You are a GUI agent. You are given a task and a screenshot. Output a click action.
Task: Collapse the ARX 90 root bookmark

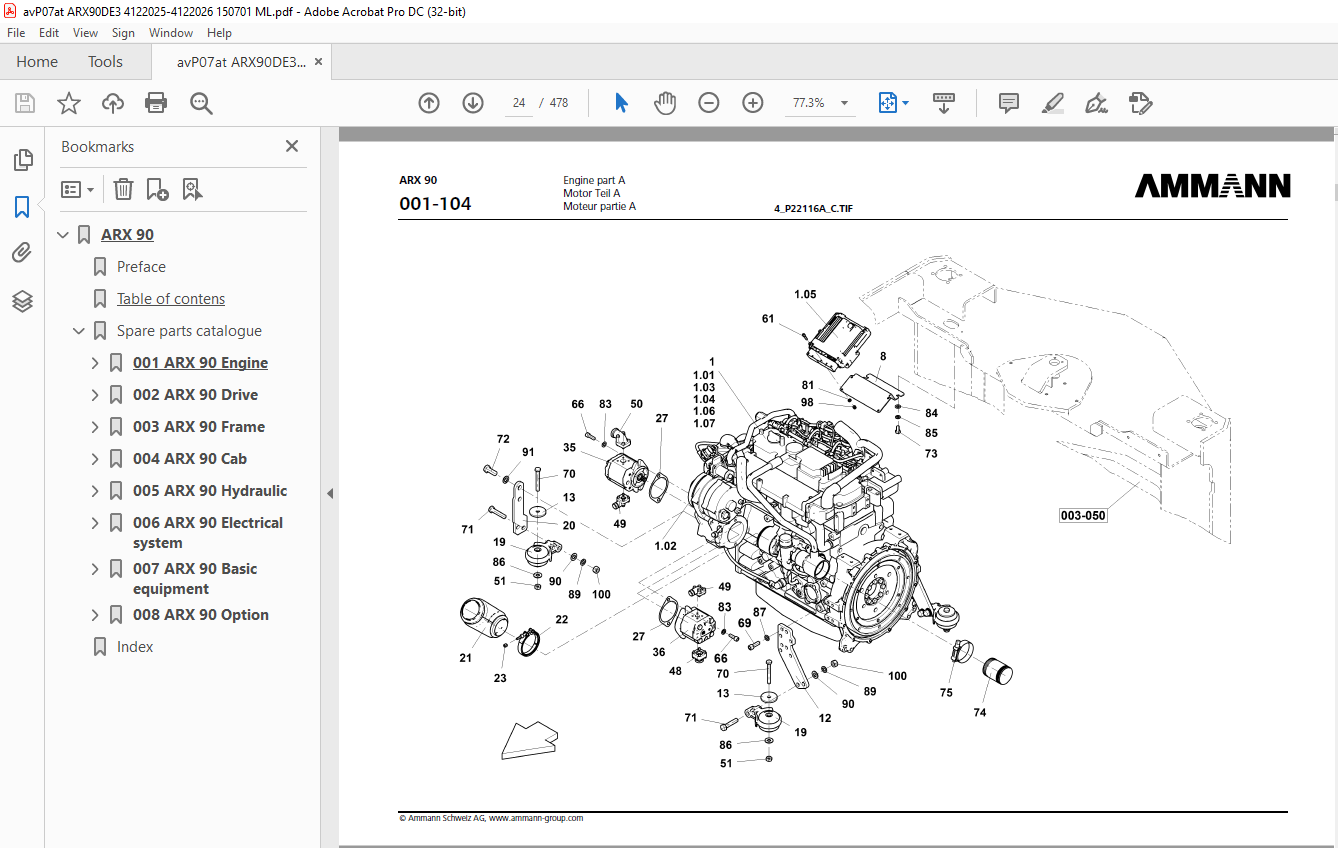(63, 235)
